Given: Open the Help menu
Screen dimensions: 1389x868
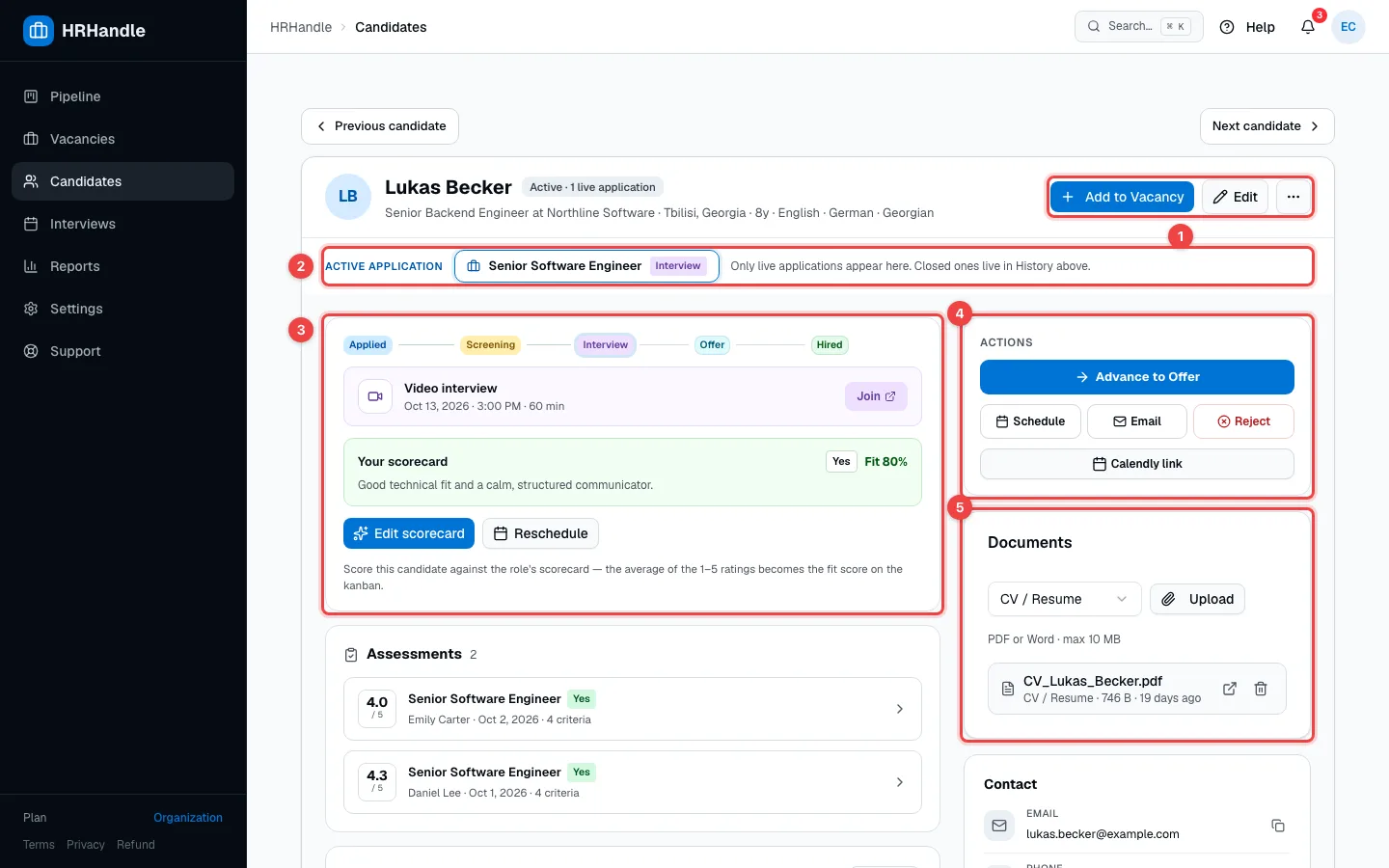Looking at the screenshot, I should coord(1247,27).
